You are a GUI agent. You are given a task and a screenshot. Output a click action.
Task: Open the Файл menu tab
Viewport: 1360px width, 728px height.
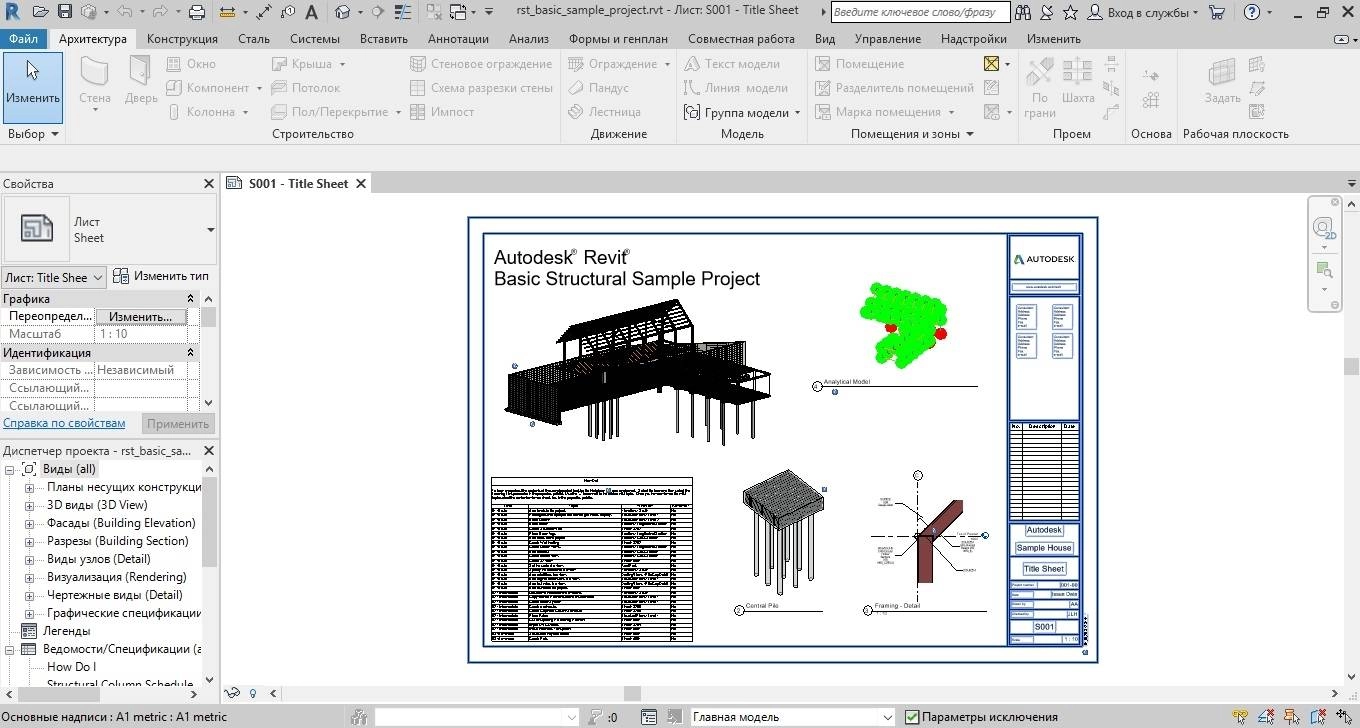click(24, 39)
